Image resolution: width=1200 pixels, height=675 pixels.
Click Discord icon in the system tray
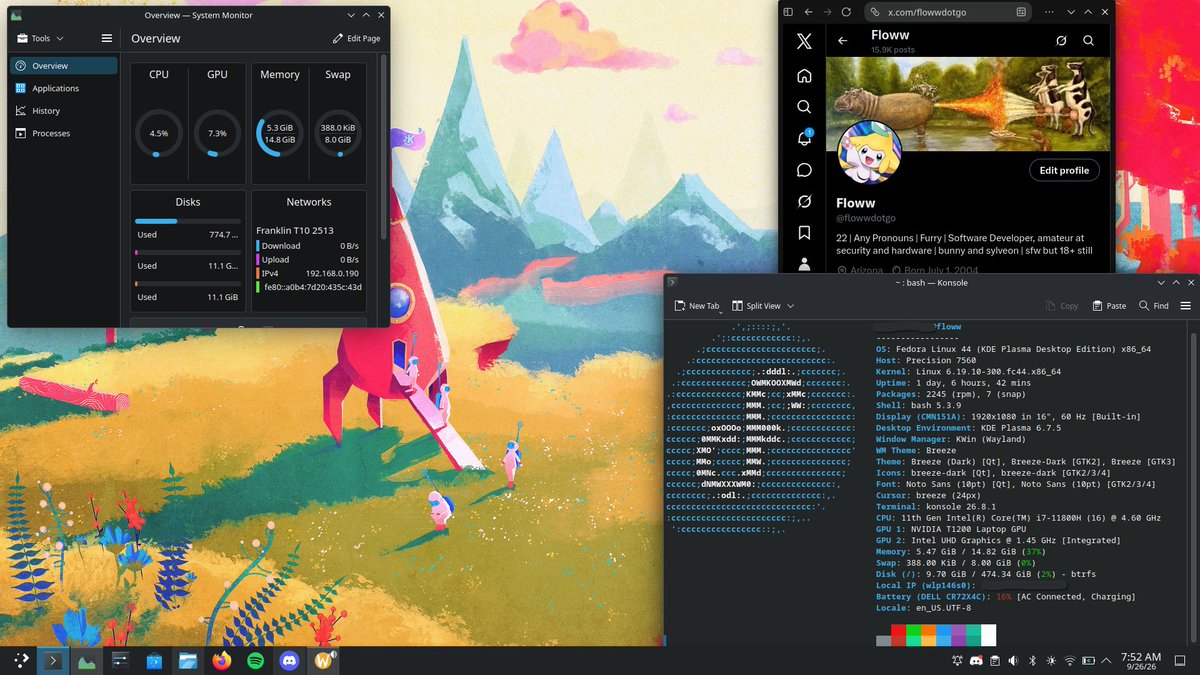pos(975,661)
